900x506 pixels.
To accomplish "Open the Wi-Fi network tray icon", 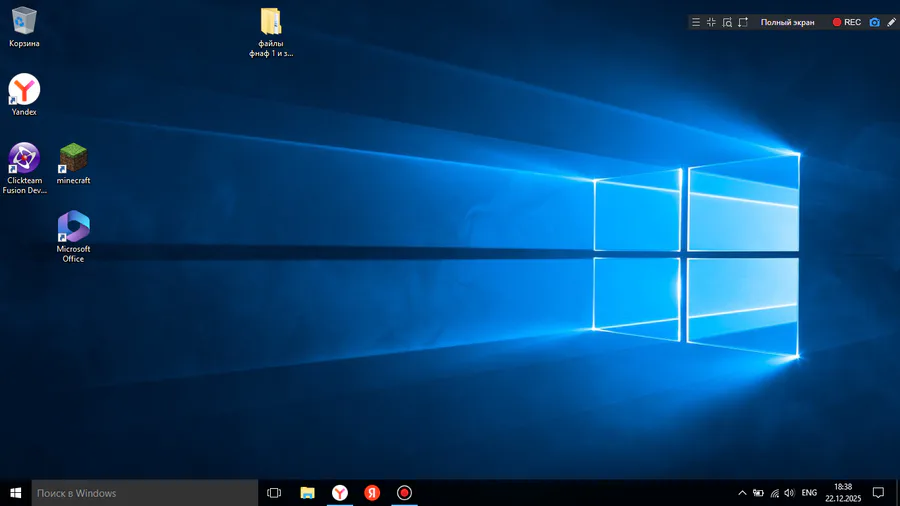I will click(774, 493).
